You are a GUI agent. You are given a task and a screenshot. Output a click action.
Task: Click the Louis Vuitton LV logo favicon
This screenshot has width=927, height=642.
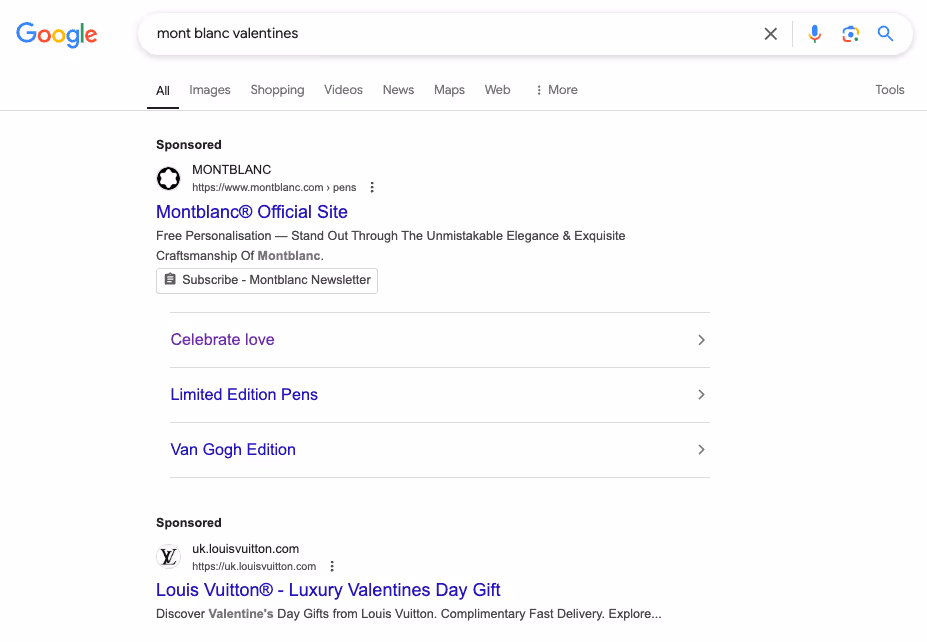168,556
